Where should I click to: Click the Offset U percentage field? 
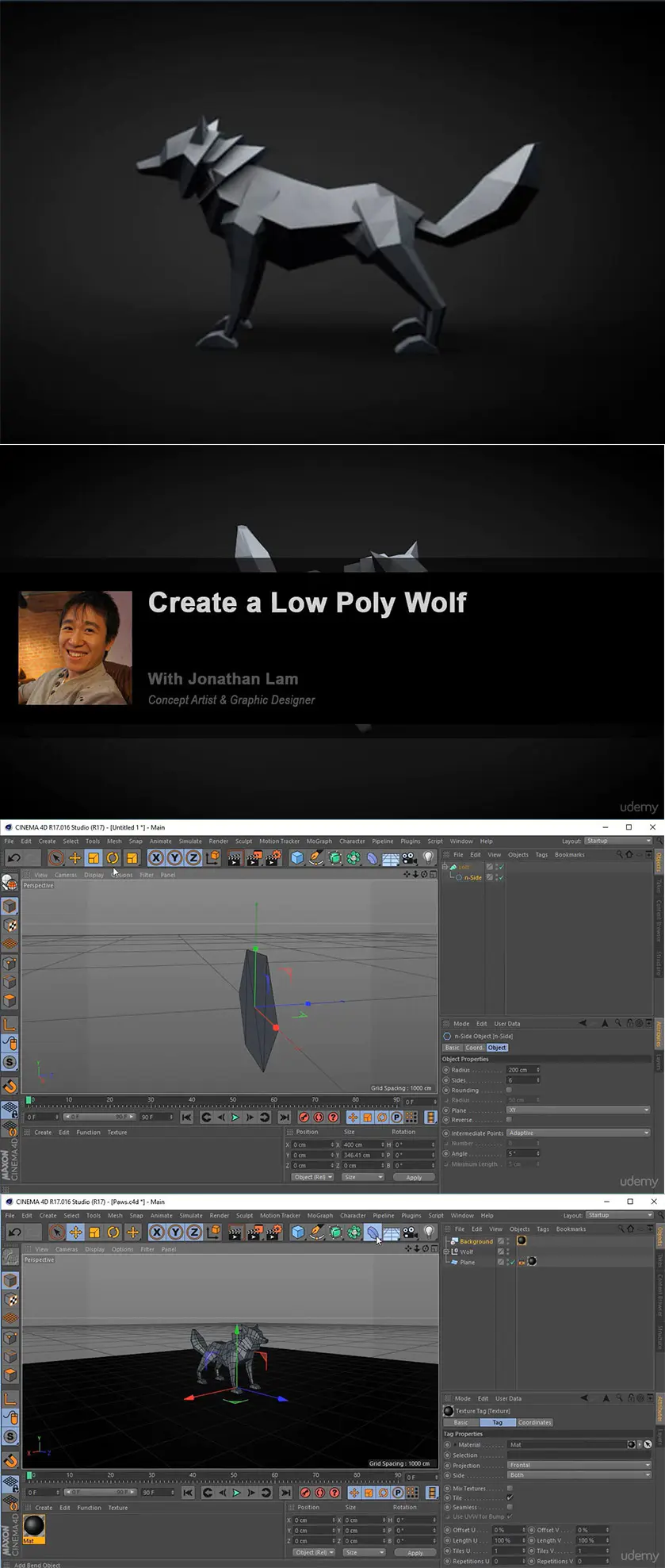pyautogui.click(x=508, y=1530)
